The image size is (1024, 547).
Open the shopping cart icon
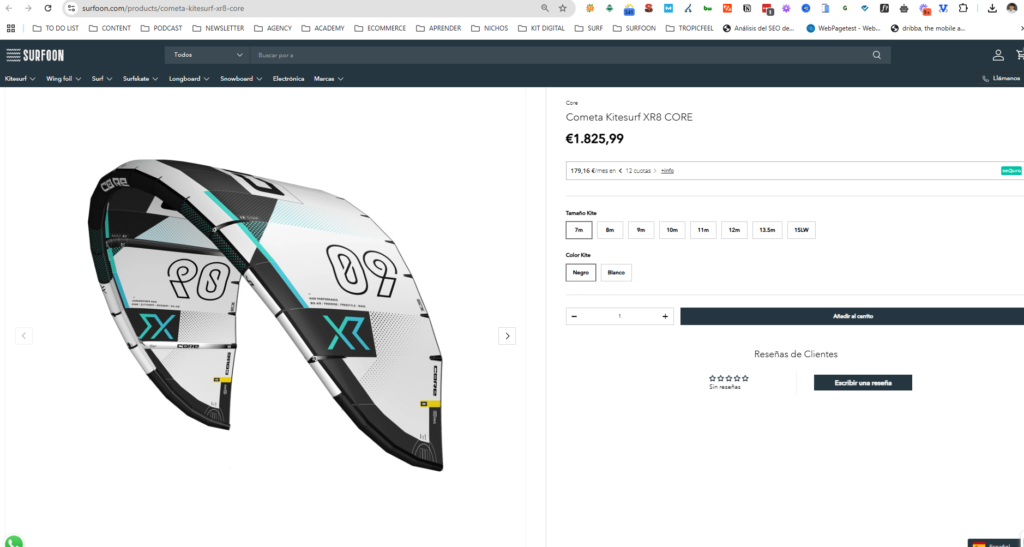pos(1019,55)
